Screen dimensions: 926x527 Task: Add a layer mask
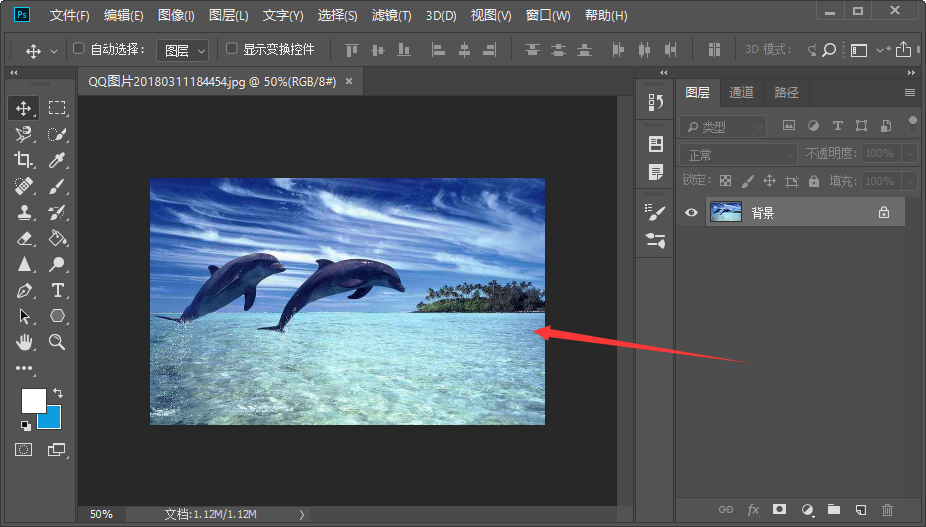[780, 509]
